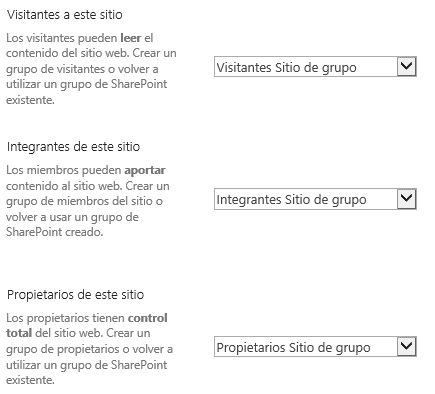Viewport: 435px width, 394px height.
Task: Expand the Propietarios Sitio de grupo dropdown arrow
Action: [x=406, y=347]
